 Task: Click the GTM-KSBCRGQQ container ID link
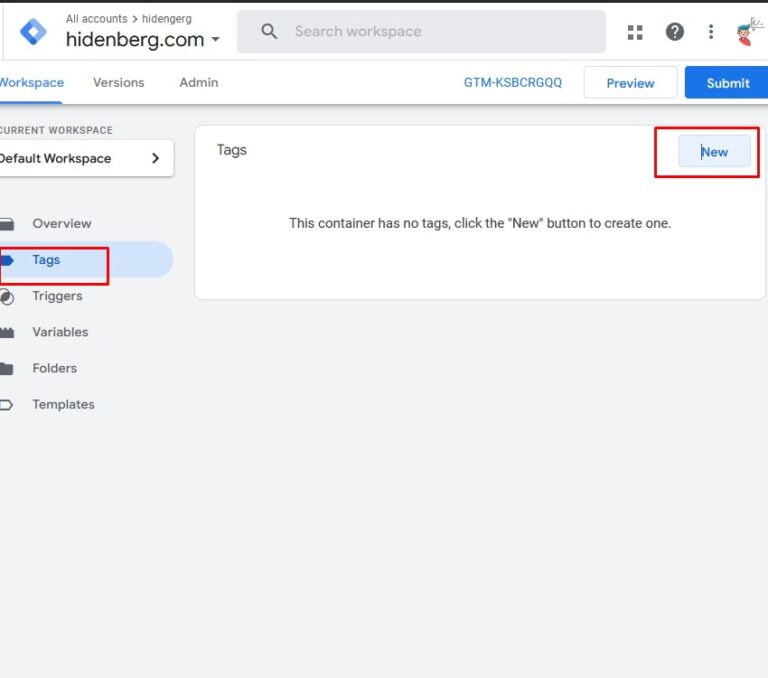[x=513, y=83]
